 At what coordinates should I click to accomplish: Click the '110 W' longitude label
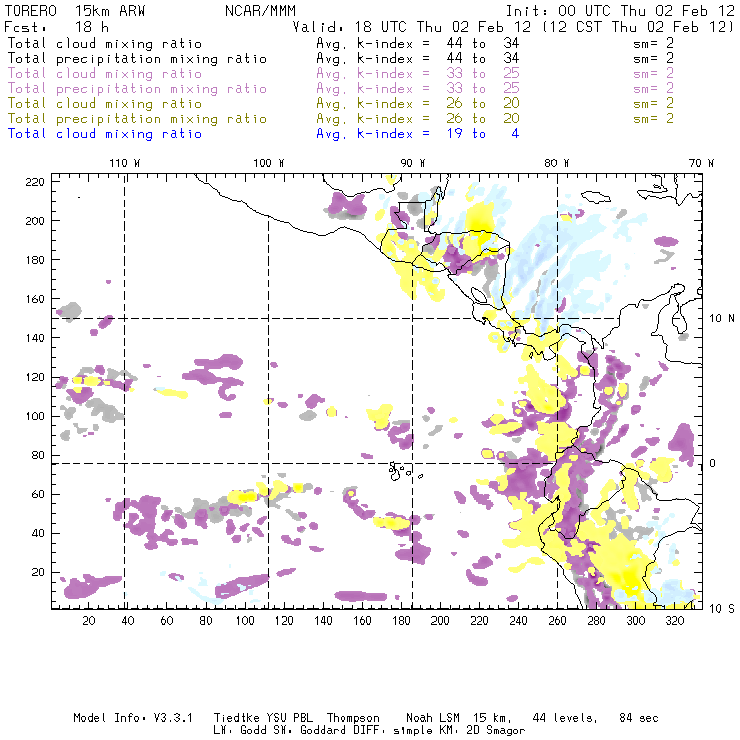pyautogui.click(x=125, y=163)
